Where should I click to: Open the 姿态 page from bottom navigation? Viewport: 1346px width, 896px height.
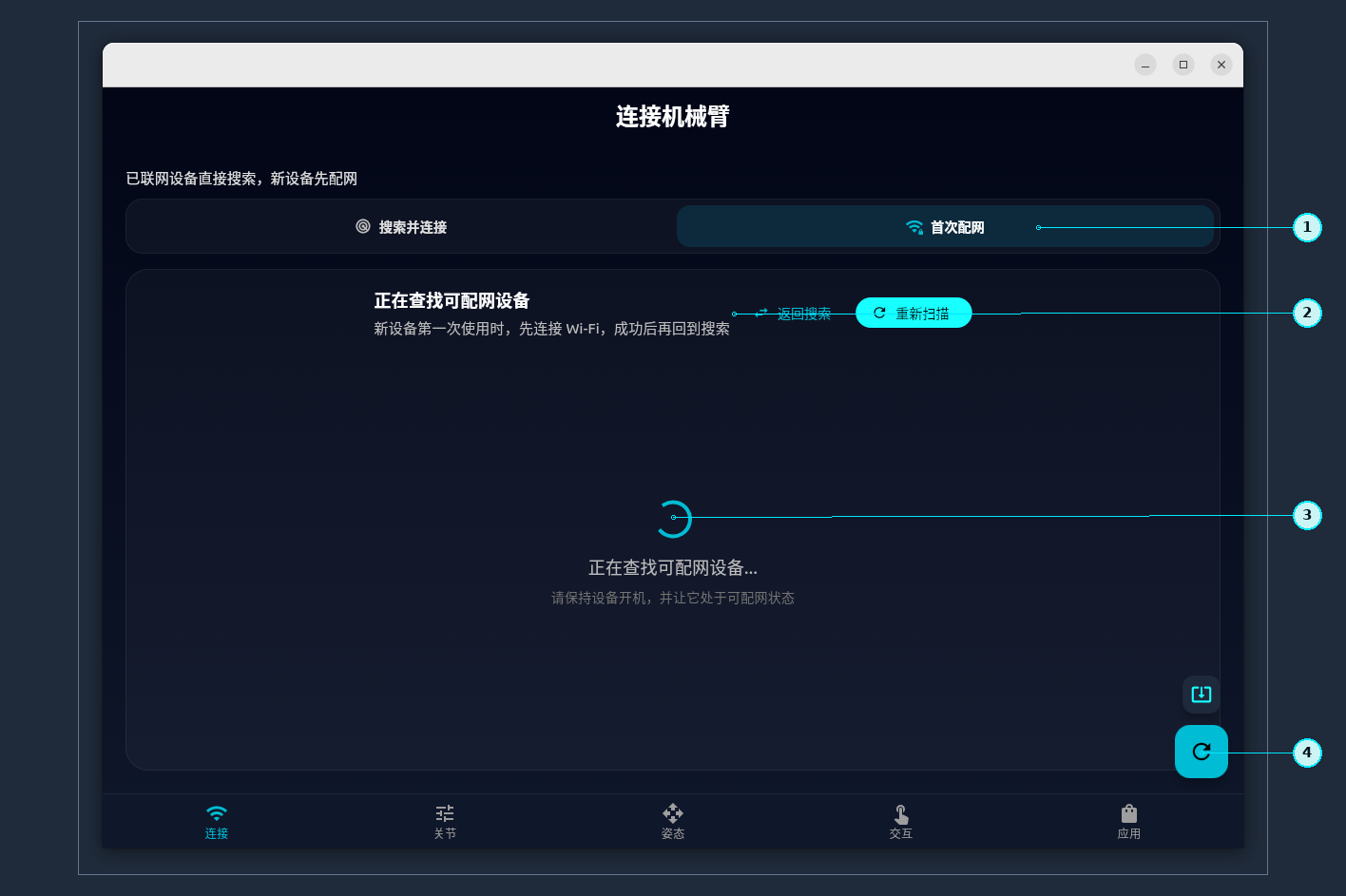[673, 821]
